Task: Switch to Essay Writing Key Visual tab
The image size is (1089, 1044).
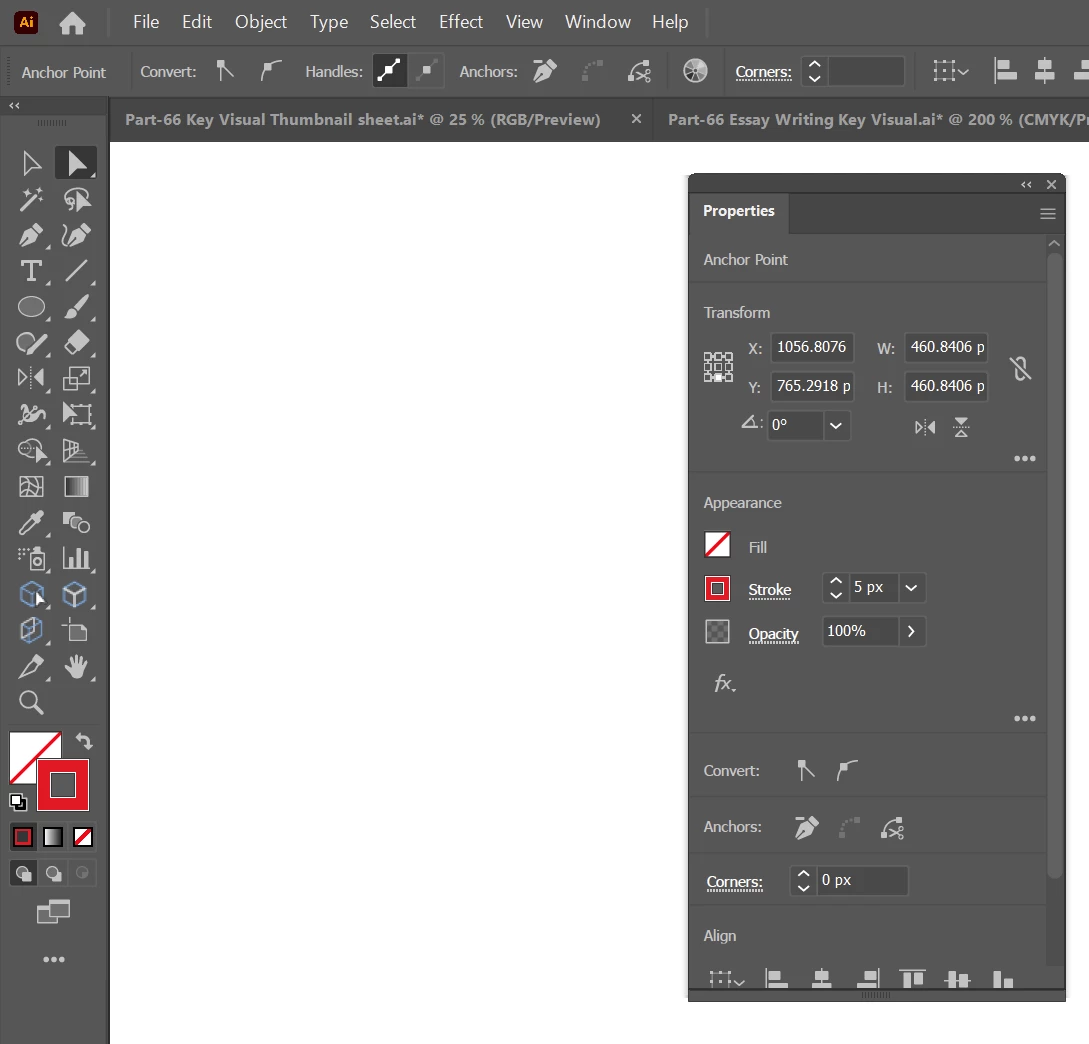Action: tap(876, 119)
